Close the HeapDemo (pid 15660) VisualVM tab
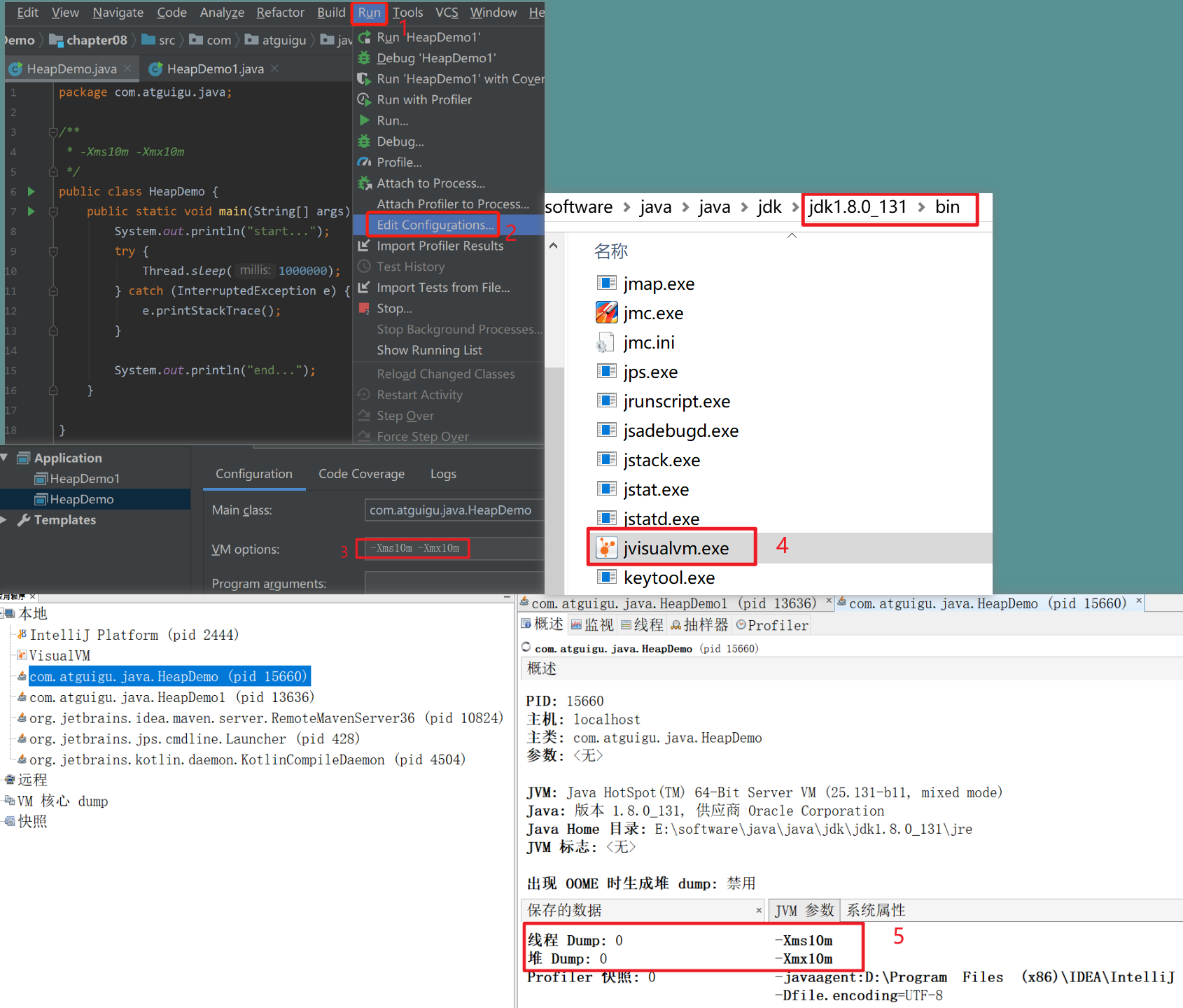1183x1008 pixels. (1139, 601)
